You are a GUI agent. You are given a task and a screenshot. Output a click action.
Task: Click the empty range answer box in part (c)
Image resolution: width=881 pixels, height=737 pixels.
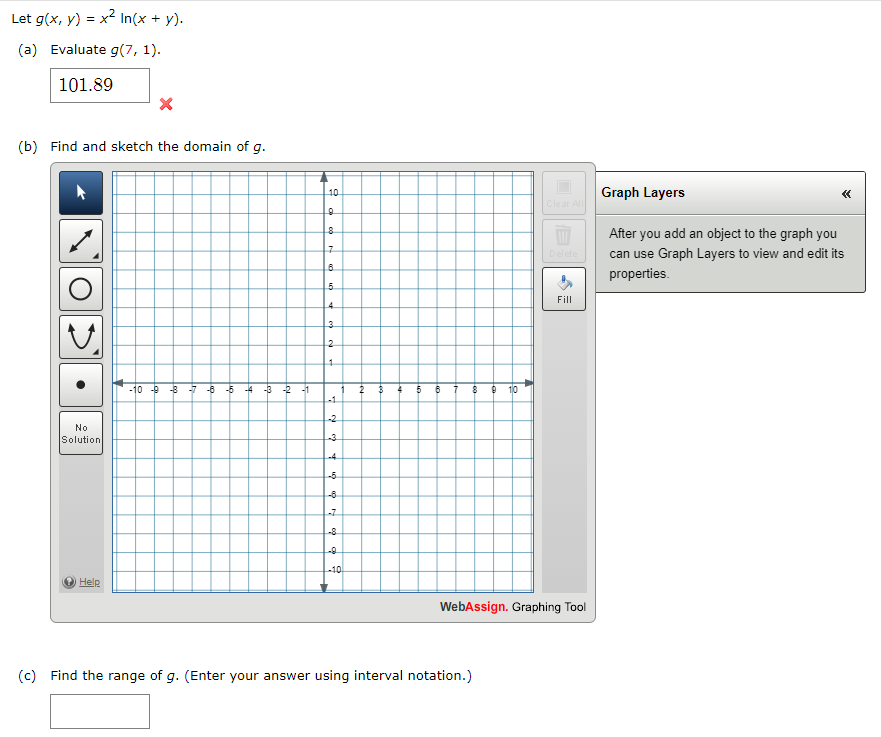[x=100, y=711]
